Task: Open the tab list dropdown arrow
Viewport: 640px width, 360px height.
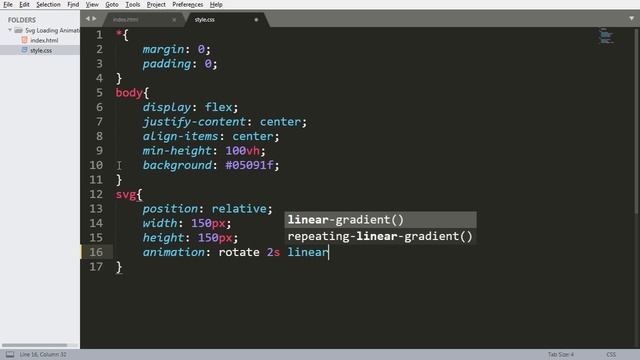Action: (x=631, y=18)
